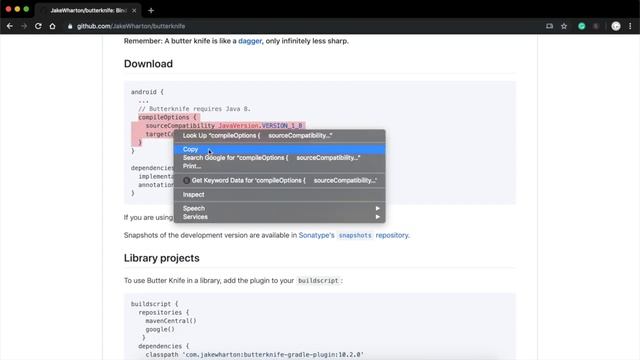Screen dimensions: 640x360
Task: Select Print... in the context menu
Action: click(x=280, y=166)
